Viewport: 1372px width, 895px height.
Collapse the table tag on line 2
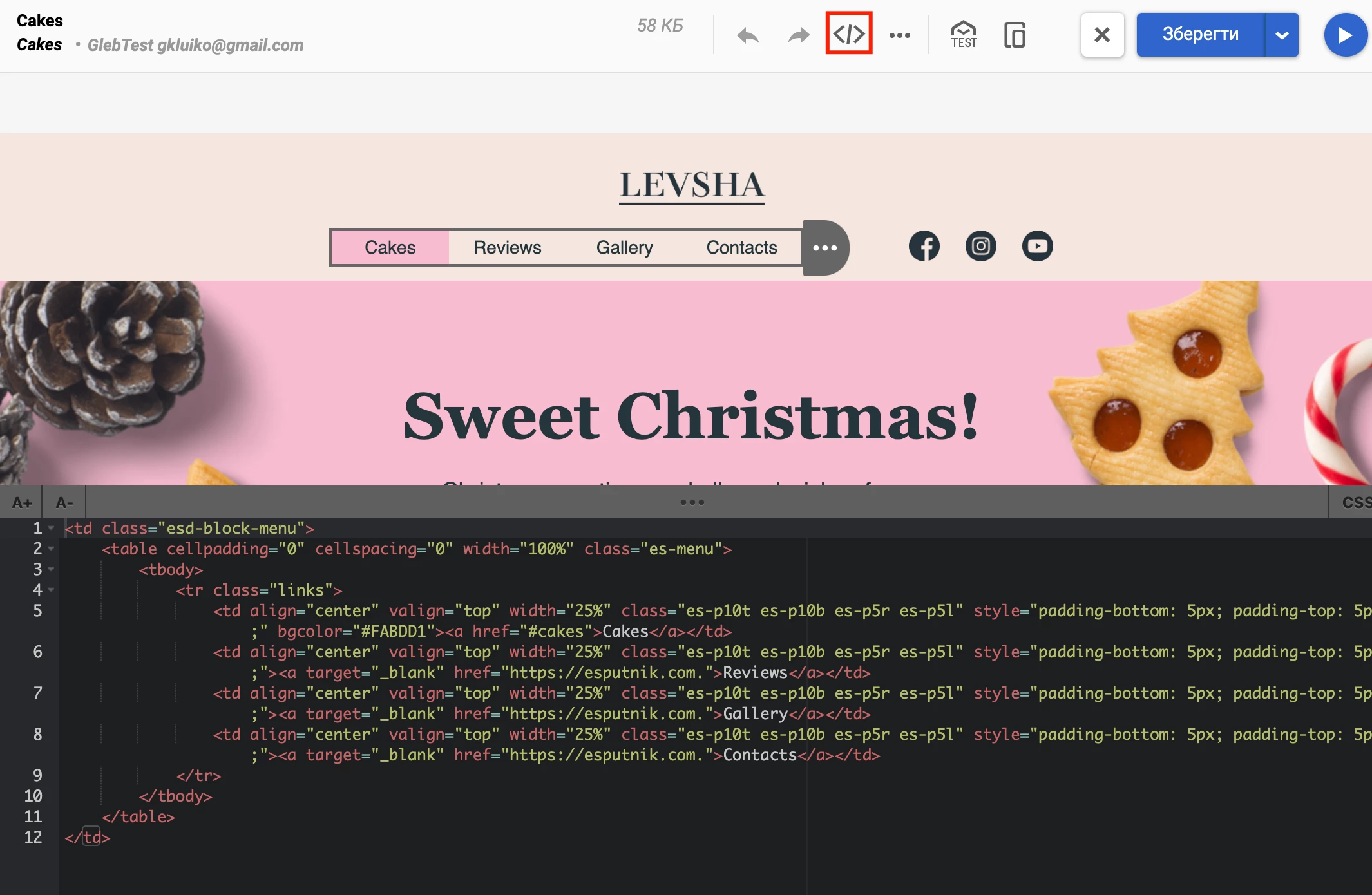[51, 549]
